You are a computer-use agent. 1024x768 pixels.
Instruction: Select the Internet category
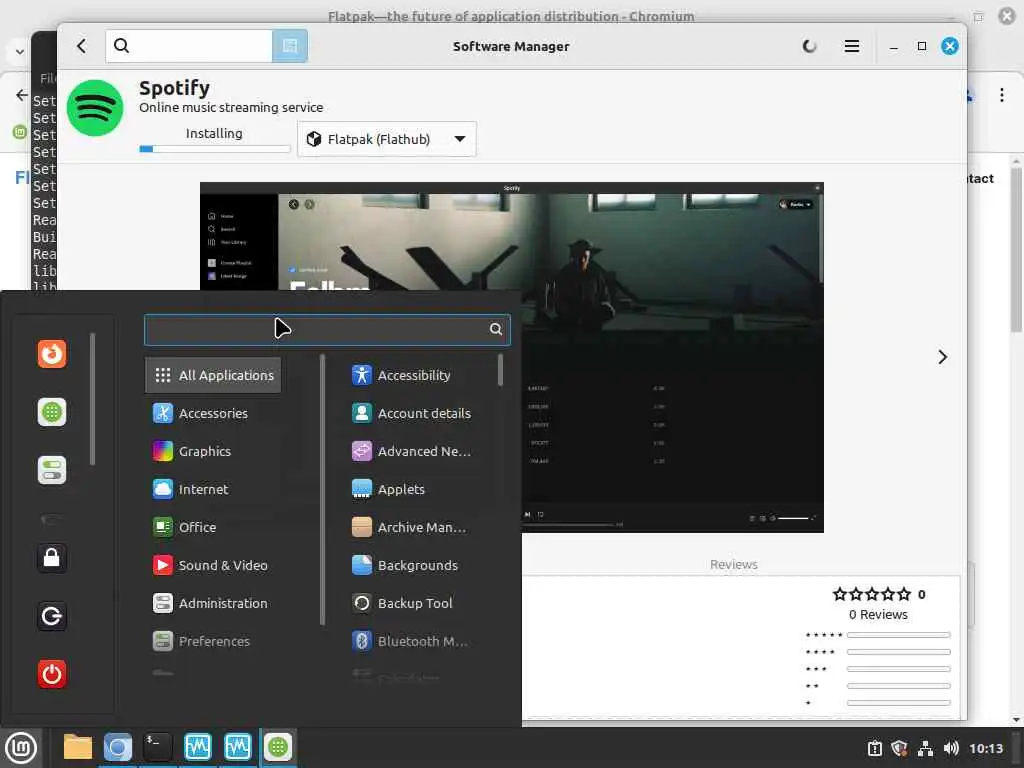coord(213,489)
